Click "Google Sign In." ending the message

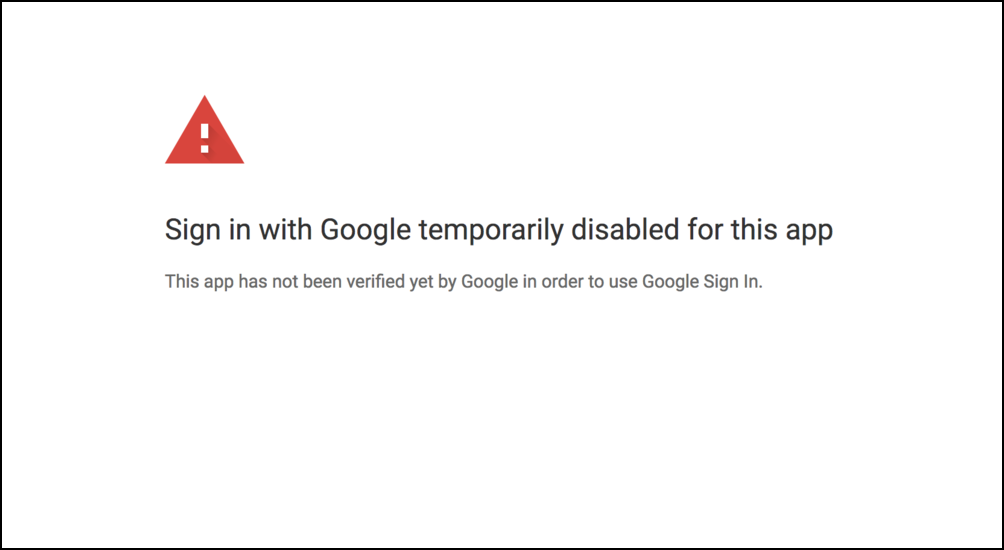[702, 282]
